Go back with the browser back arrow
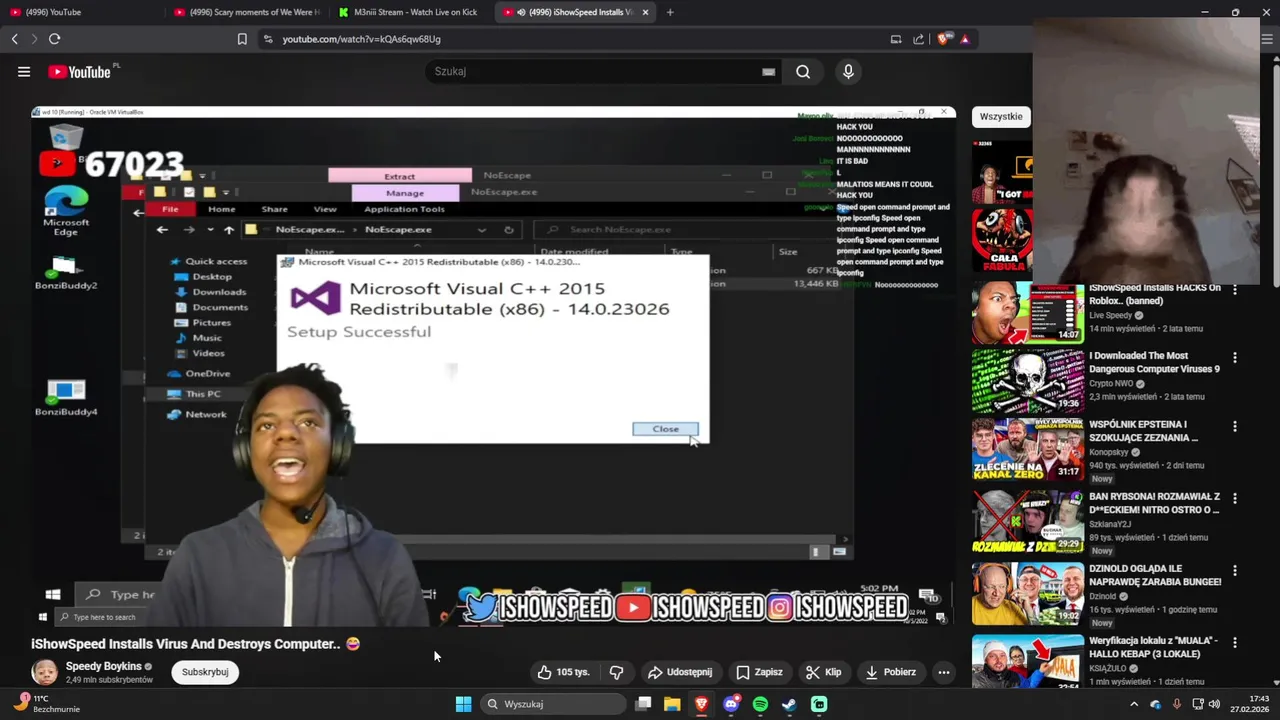The height and width of the screenshot is (720, 1280). [x=15, y=39]
